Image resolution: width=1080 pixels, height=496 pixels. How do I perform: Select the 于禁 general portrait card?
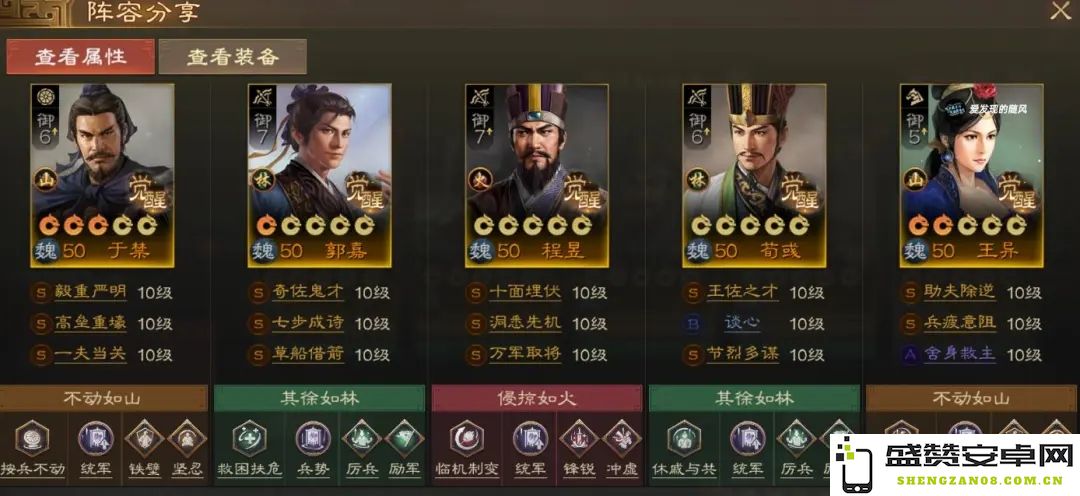(x=102, y=176)
